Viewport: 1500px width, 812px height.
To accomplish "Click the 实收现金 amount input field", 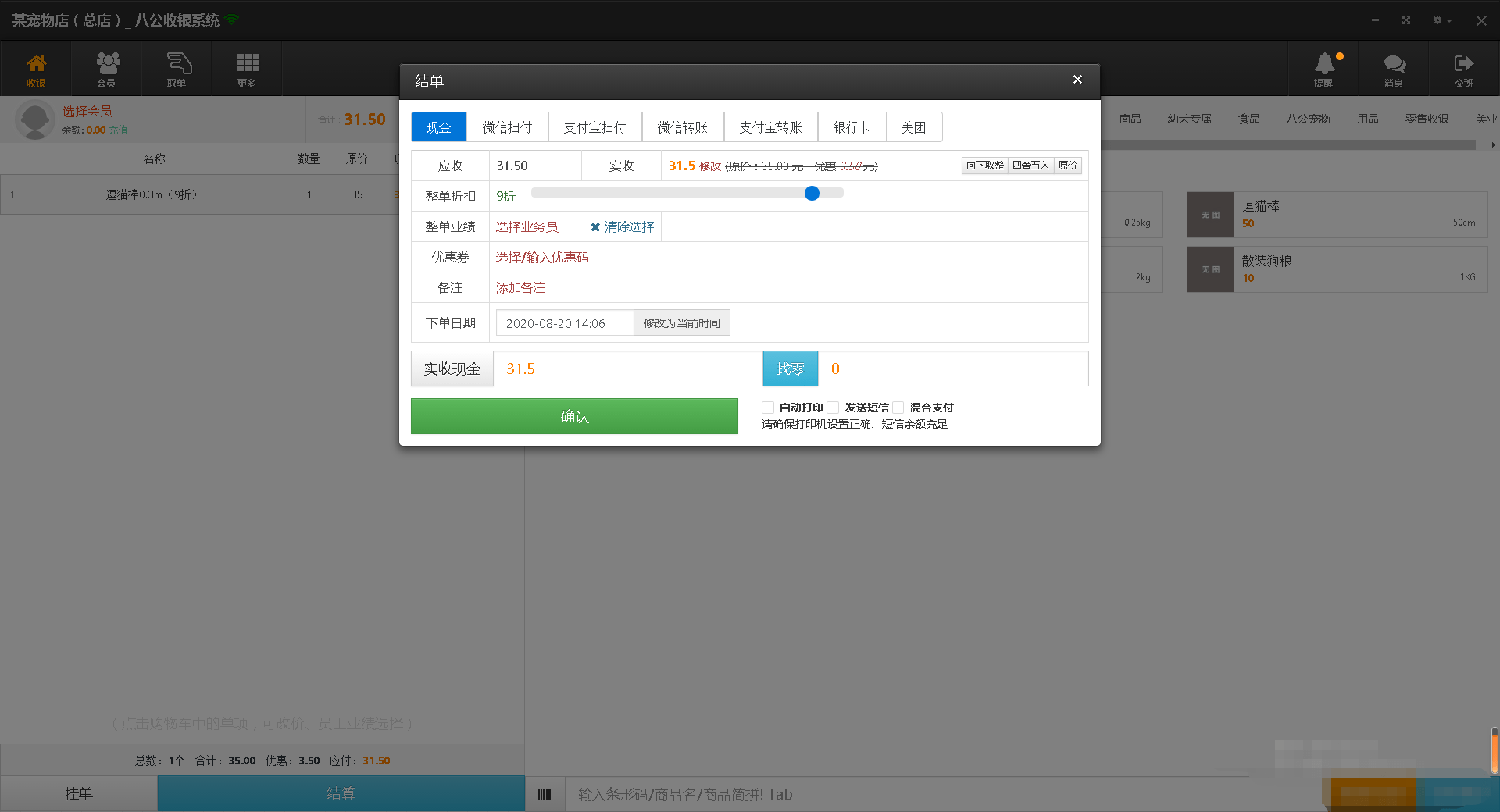I will coord(627,369).
